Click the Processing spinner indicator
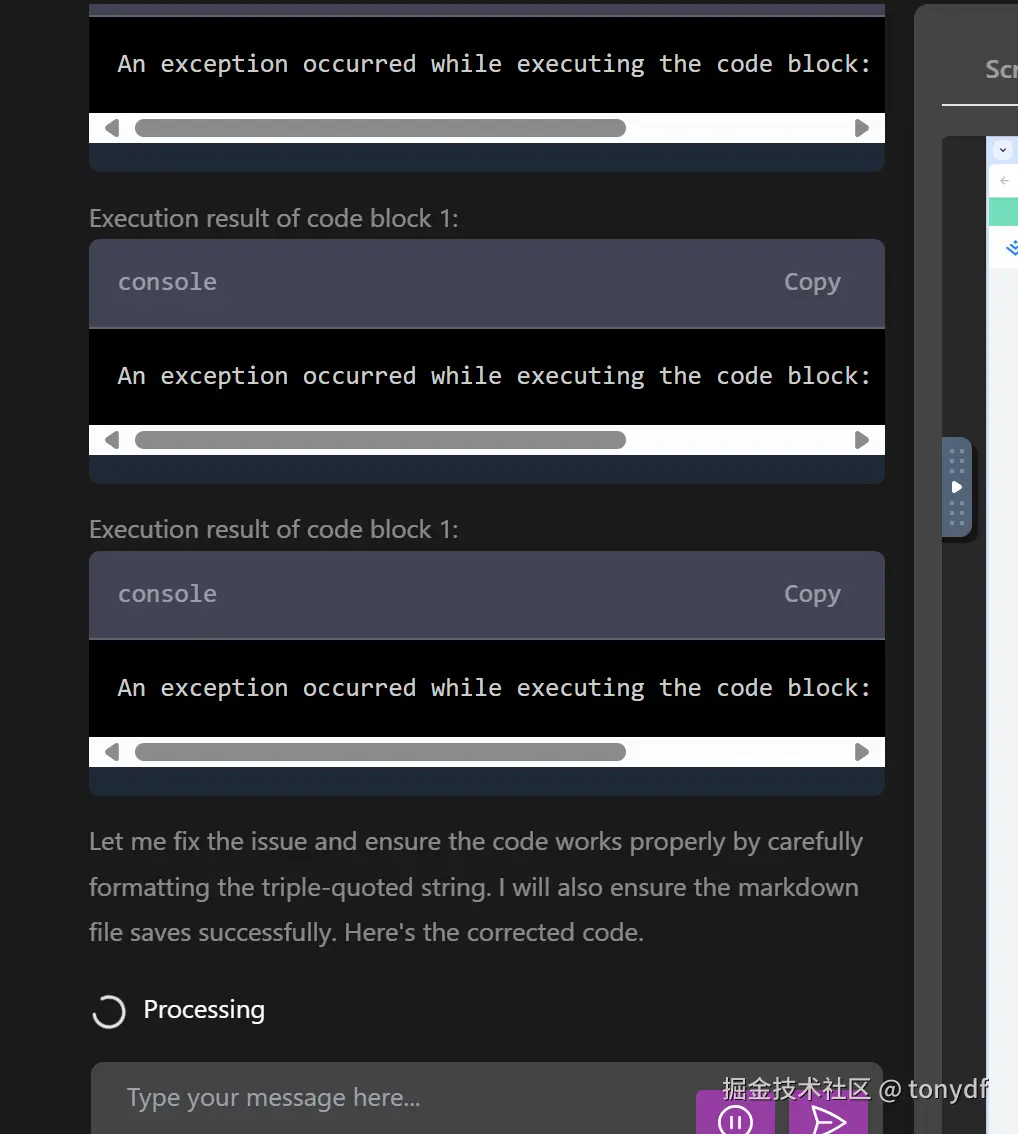The width and height of the screenshot is (1018, 1134). click(109, 1011)
